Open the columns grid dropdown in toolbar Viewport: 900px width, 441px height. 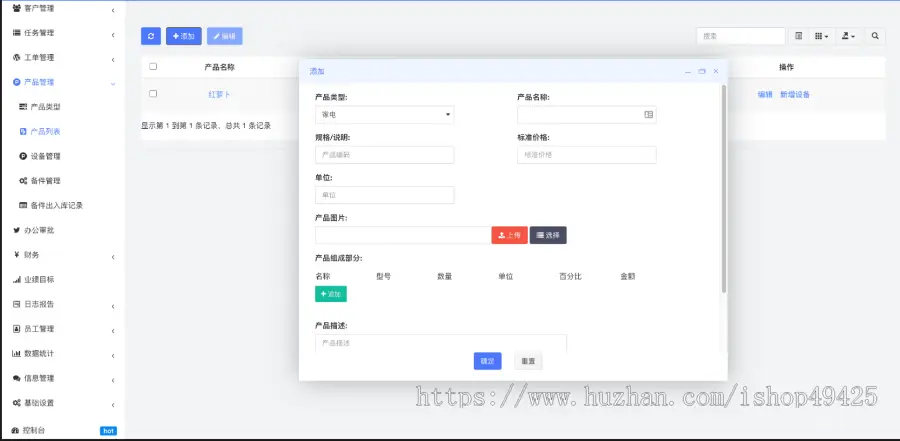tap(821, 36)
